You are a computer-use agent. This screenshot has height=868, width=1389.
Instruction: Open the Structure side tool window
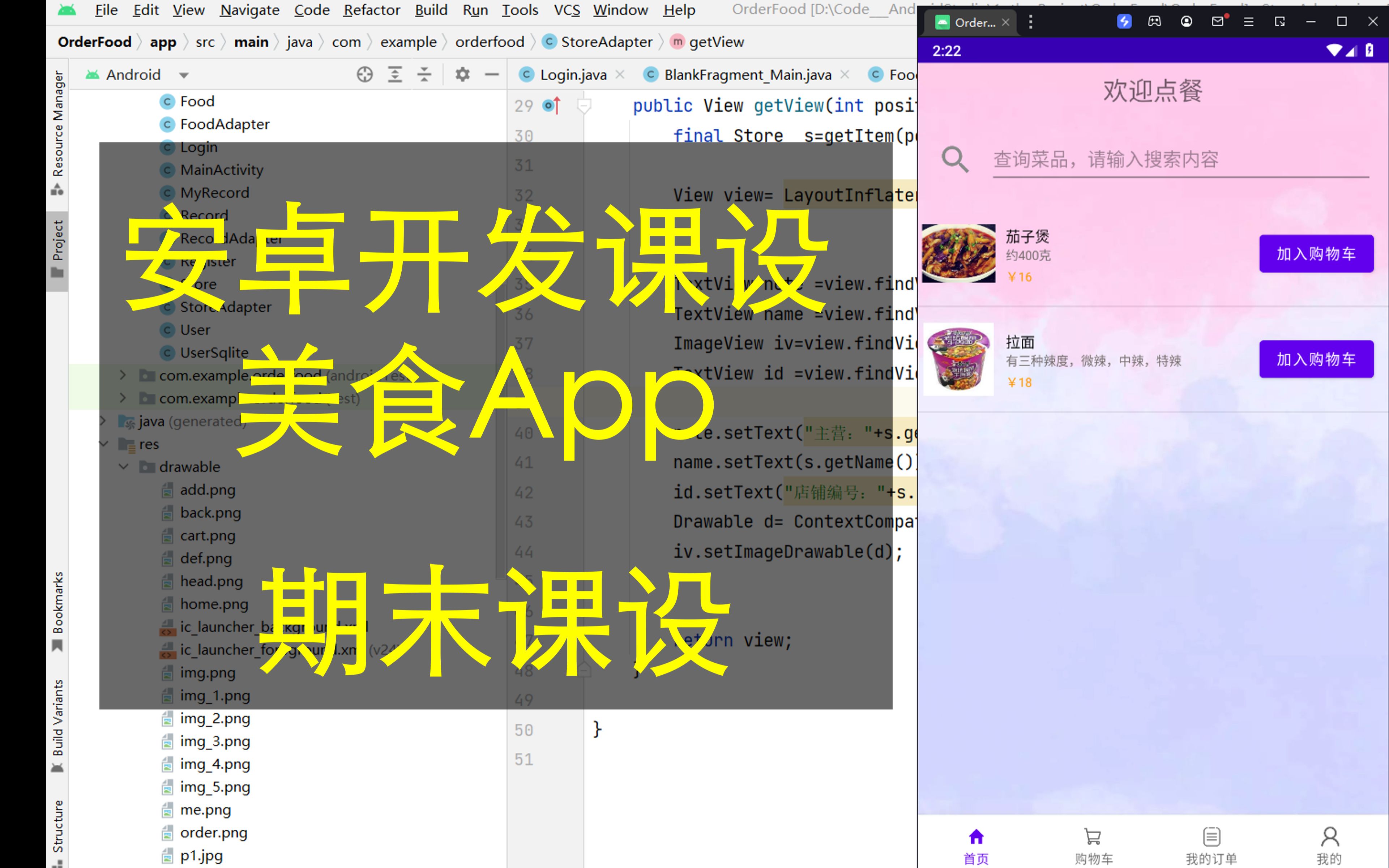tap(57, 833)
